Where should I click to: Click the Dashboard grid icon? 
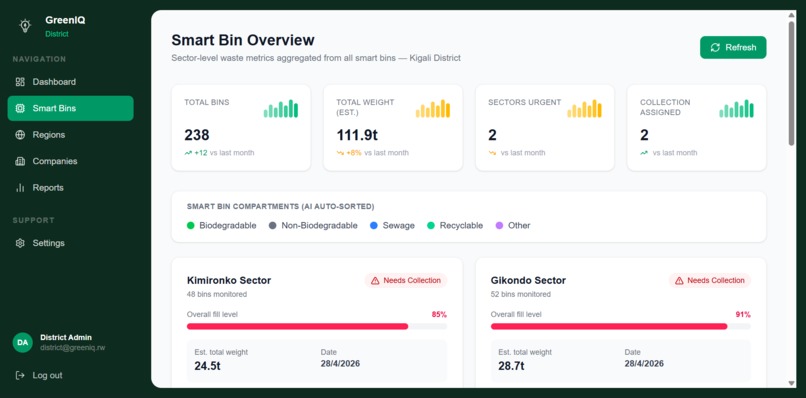coord(20,82)
